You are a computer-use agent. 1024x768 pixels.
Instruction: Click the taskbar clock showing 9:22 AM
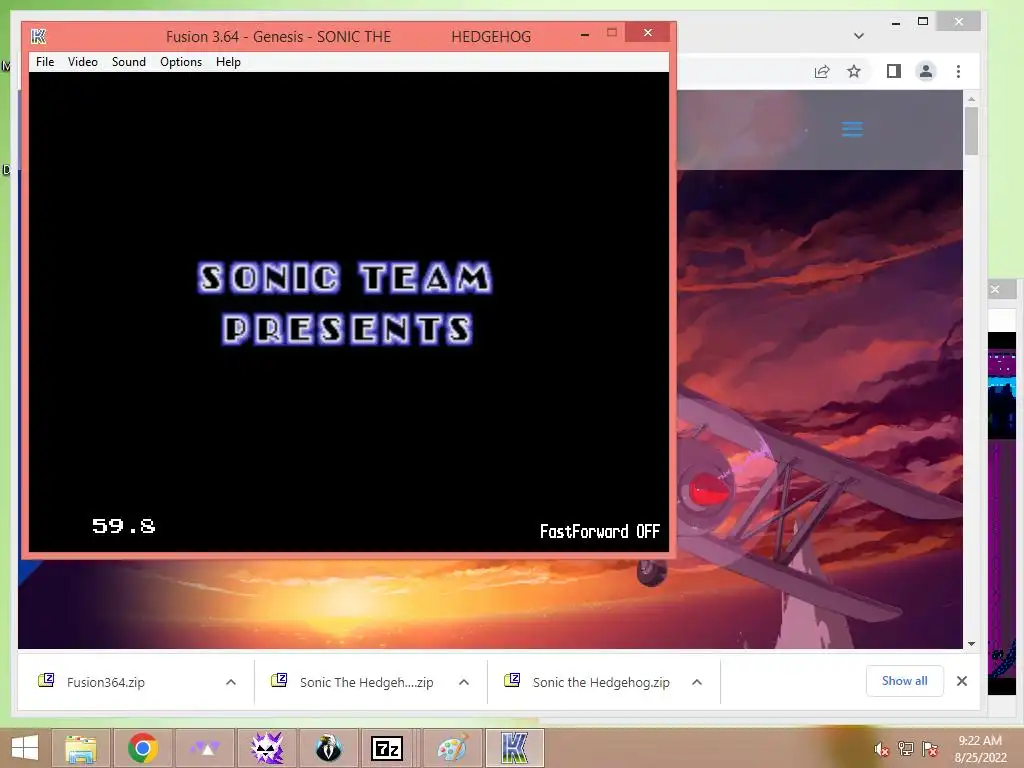pyautogui.click(x=980, y=748)
